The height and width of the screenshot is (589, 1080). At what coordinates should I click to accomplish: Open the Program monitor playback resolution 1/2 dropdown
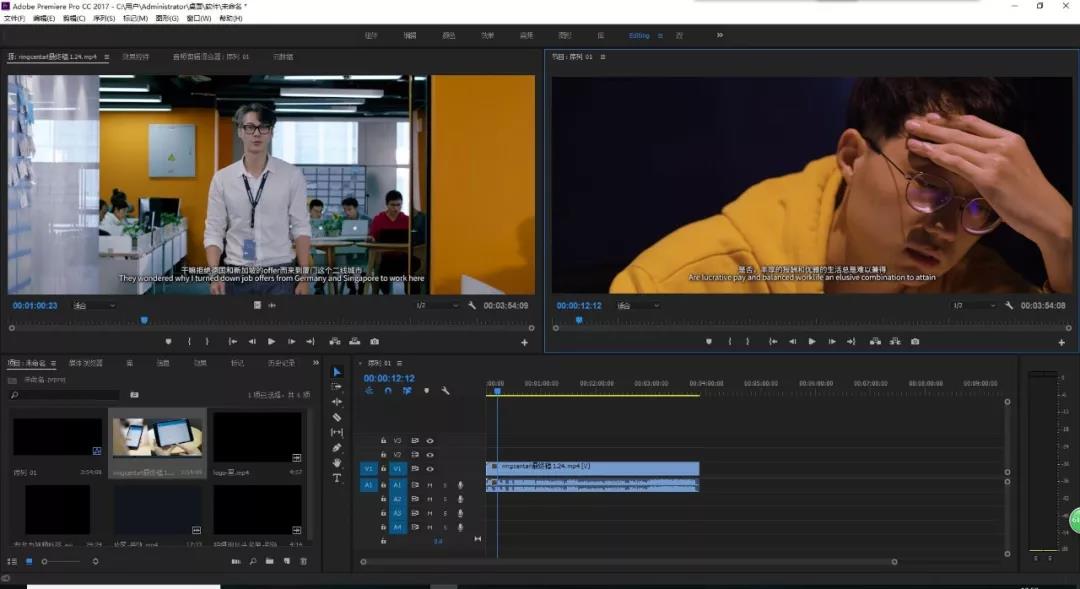(x=972, y=305)
